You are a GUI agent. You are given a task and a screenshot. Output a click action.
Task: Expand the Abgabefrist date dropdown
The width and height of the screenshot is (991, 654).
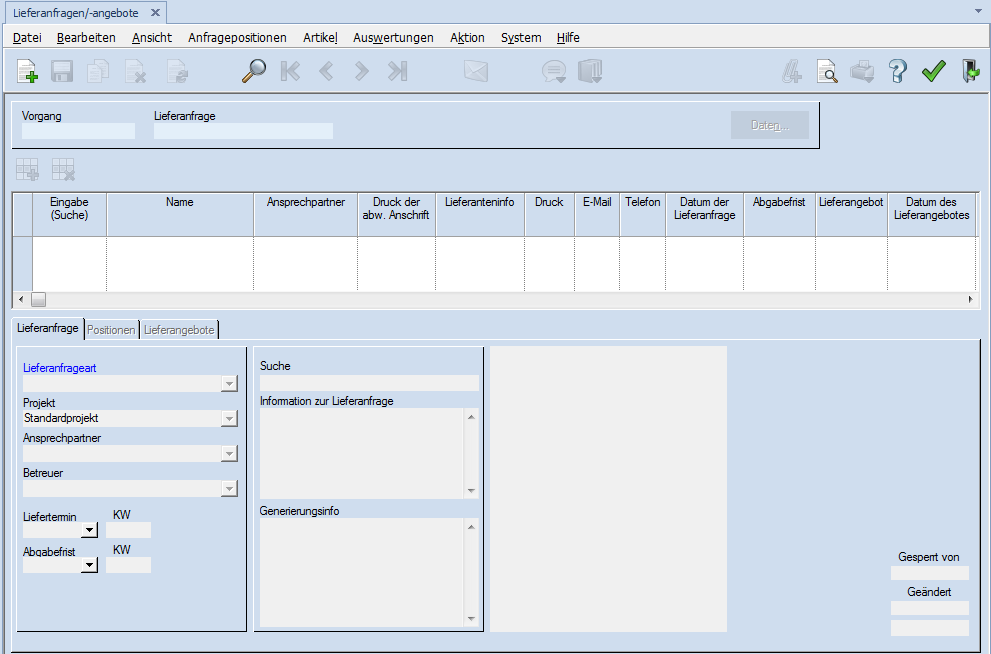pos(89,565)
